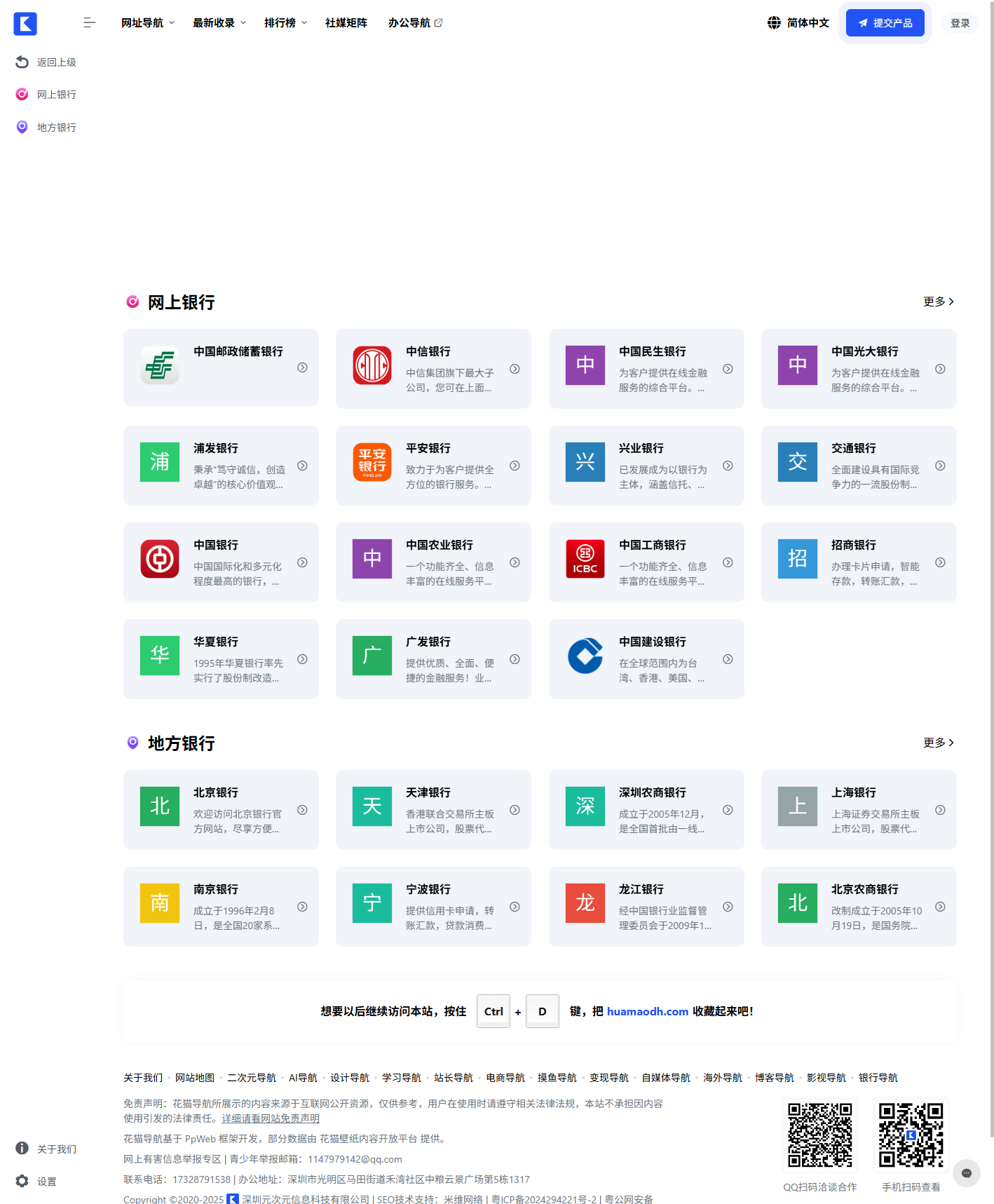Image resolution: width=994 pixels, height=1204 pixels.
Task: Open the 中国建设银行 blue logo
Action: 585,656
